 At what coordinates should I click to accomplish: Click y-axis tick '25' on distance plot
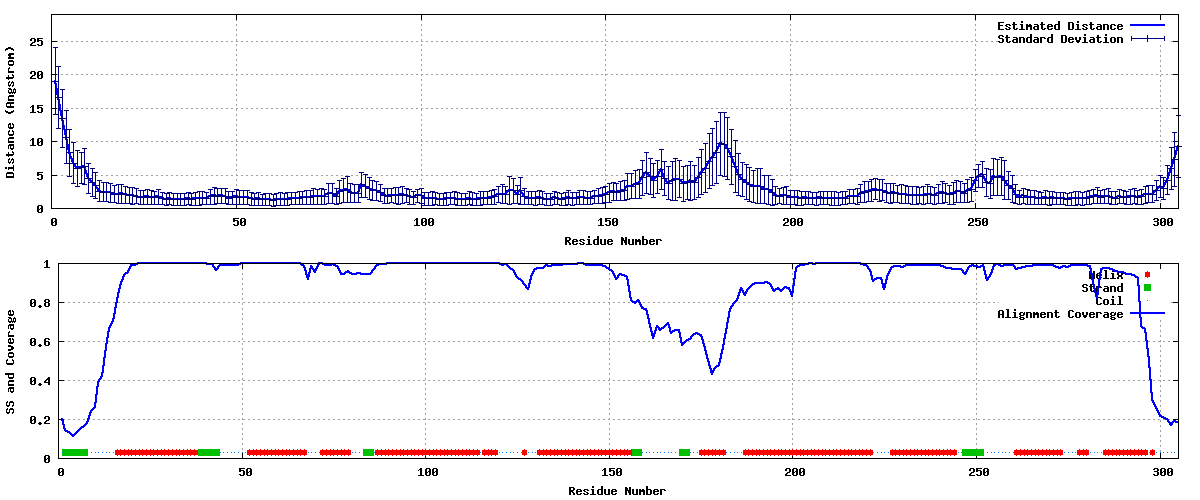point(37,42)
